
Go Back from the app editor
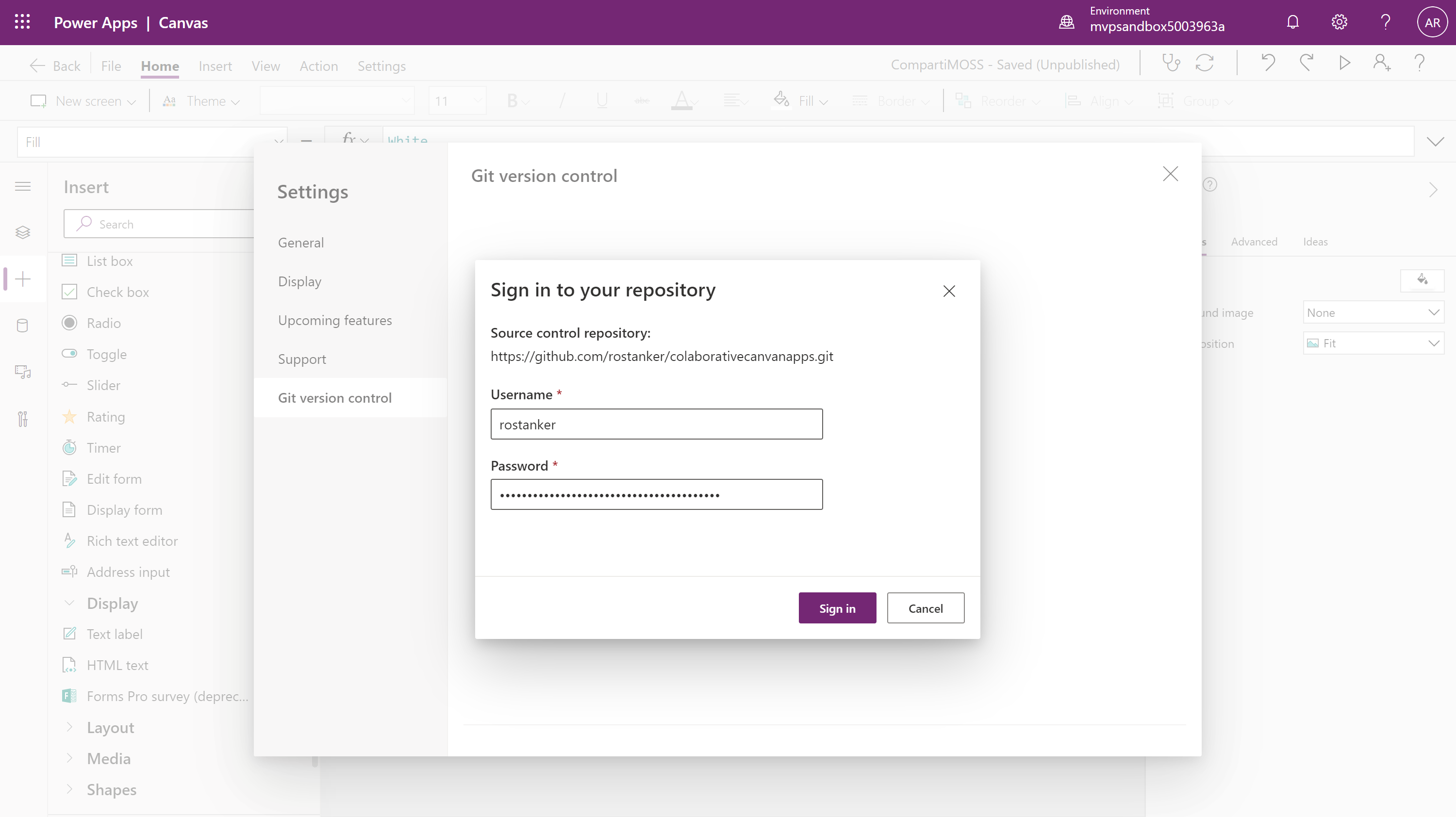click(x=55, y=65)
